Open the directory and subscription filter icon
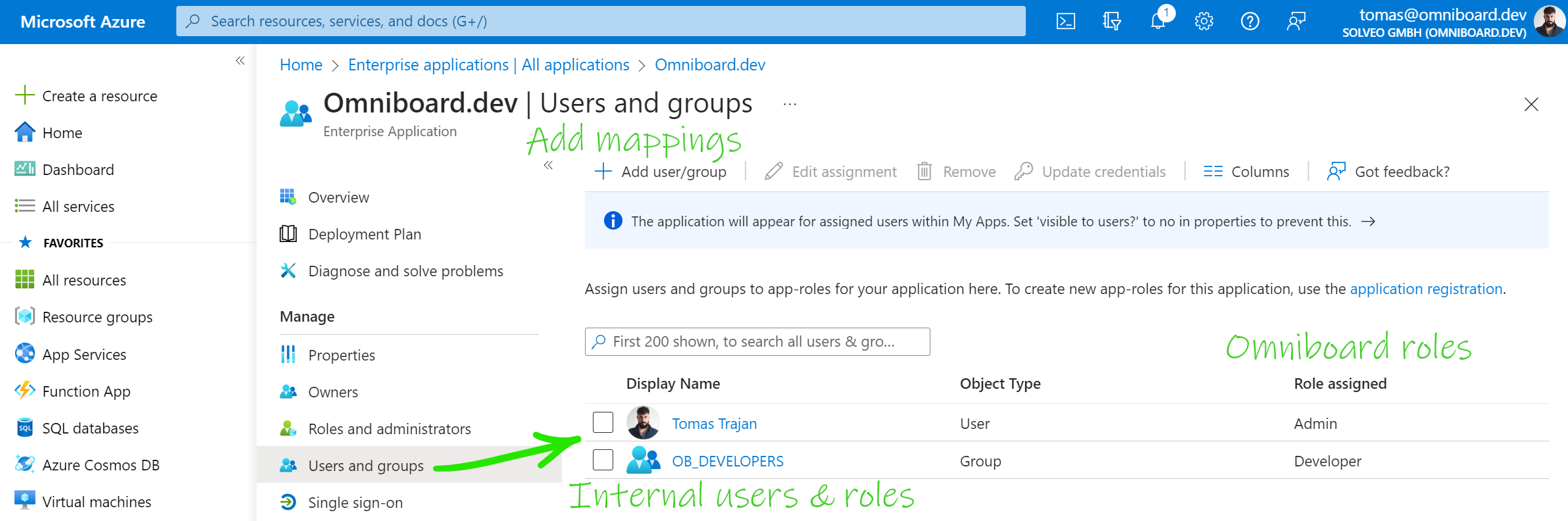Screen dimensions: 1568x521 tap(1111, 22)
